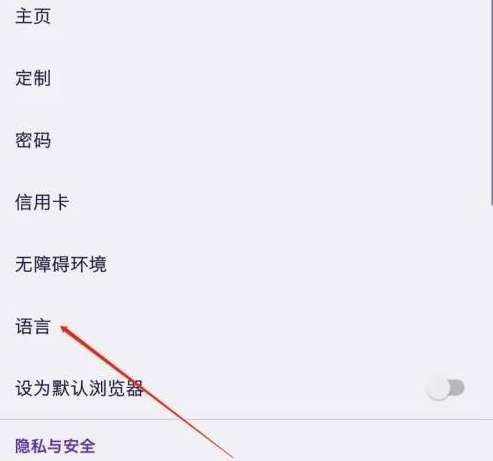Click the vertical scrollbar thumb
The height and width of the screenshot is (461, 493).
[x=491, y=102]
